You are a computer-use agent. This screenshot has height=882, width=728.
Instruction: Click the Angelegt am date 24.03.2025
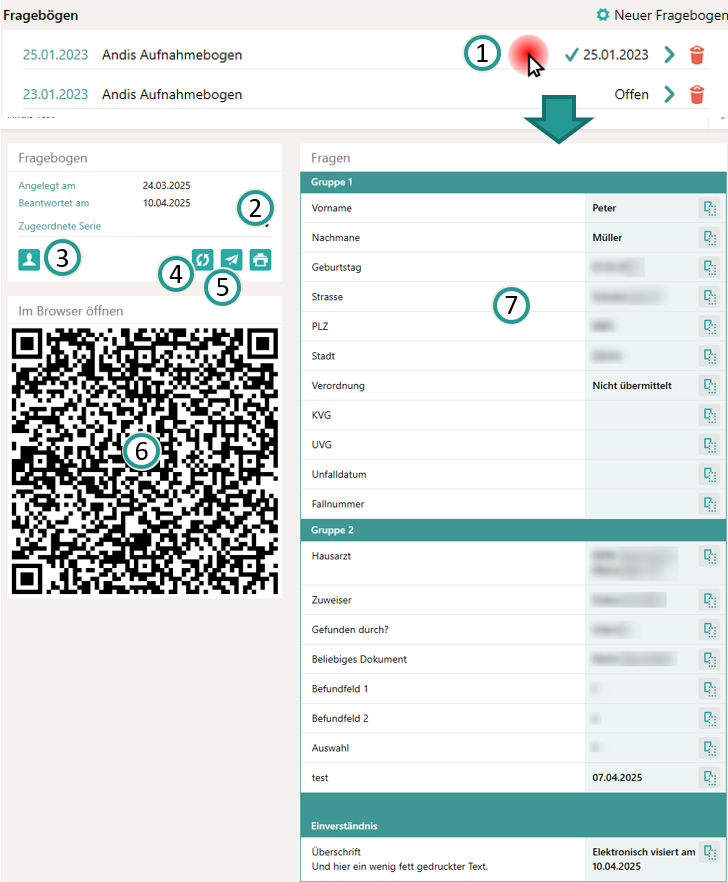coord(167,186)
